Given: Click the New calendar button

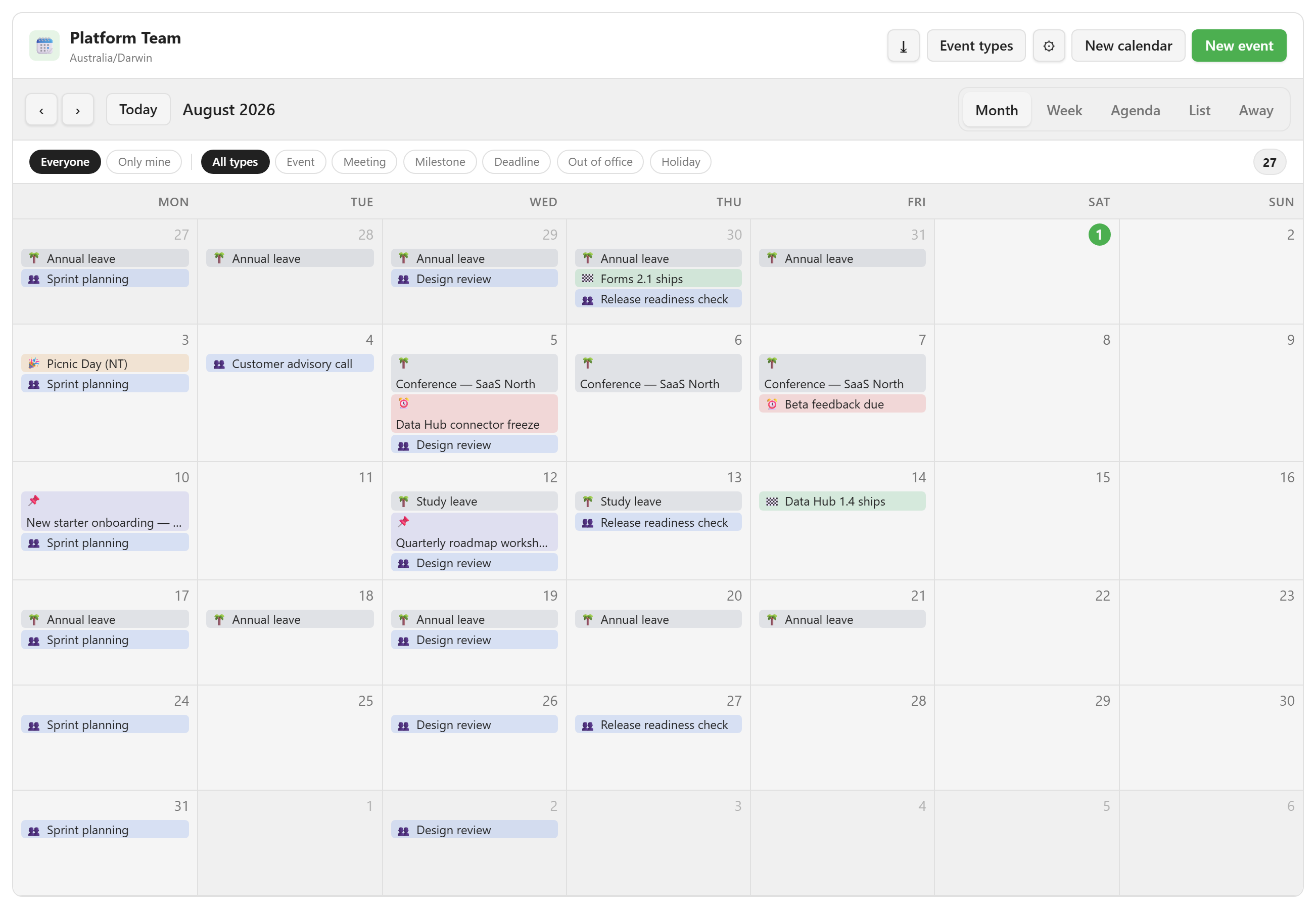Looking at the screenshot, I should [x=1128, y=46].
